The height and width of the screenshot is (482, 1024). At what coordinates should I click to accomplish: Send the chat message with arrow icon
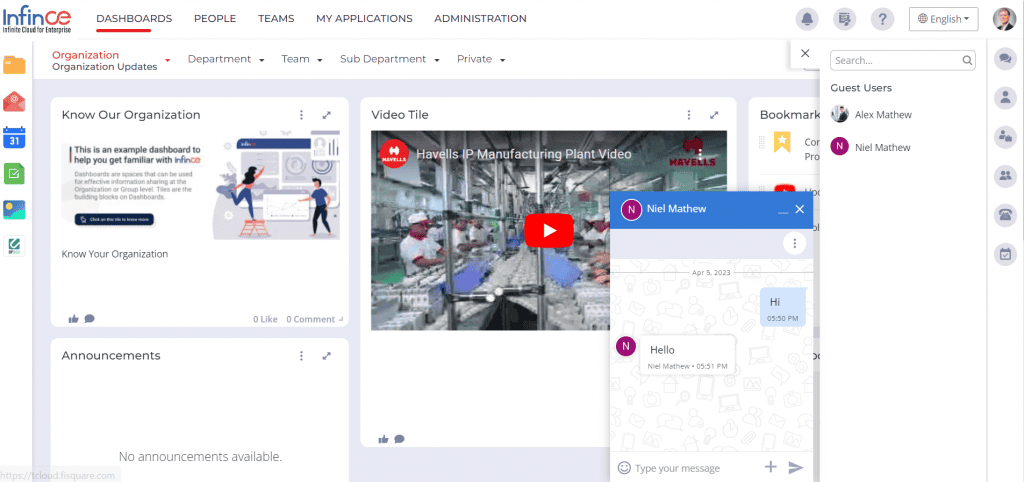(x=796, y=467)
